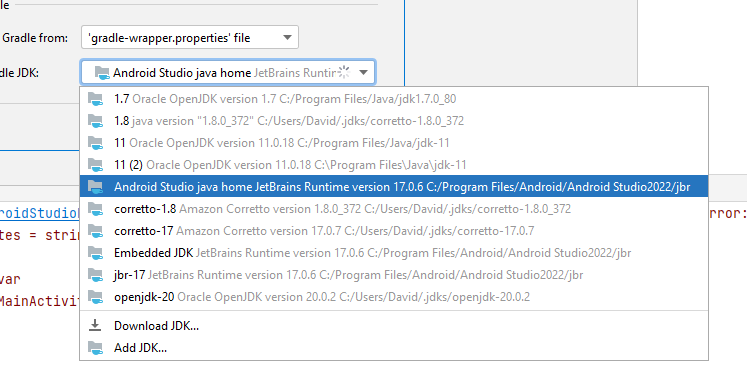The image size is (747, 383).
Task: Click the download arrow icon
Action: pos(95,325)
